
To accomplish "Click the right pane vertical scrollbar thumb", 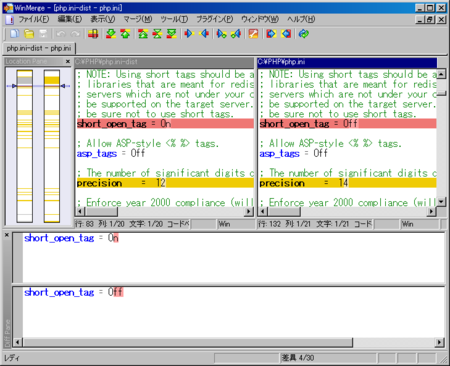I will tap(441, 93).
